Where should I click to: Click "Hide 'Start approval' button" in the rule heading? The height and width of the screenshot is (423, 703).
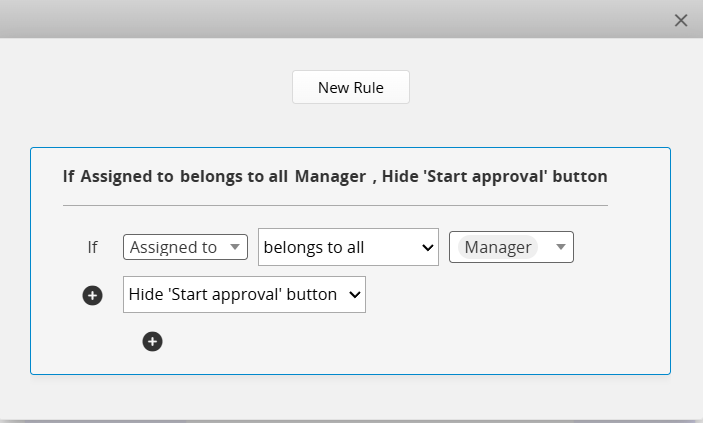pos(495,176)
